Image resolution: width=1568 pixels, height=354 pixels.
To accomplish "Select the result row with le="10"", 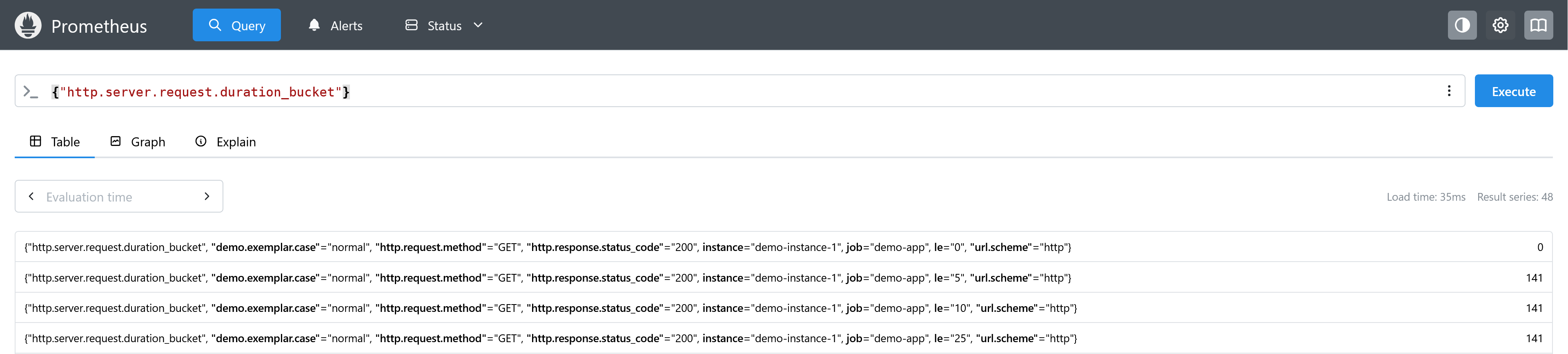I will tap(784, 308).
